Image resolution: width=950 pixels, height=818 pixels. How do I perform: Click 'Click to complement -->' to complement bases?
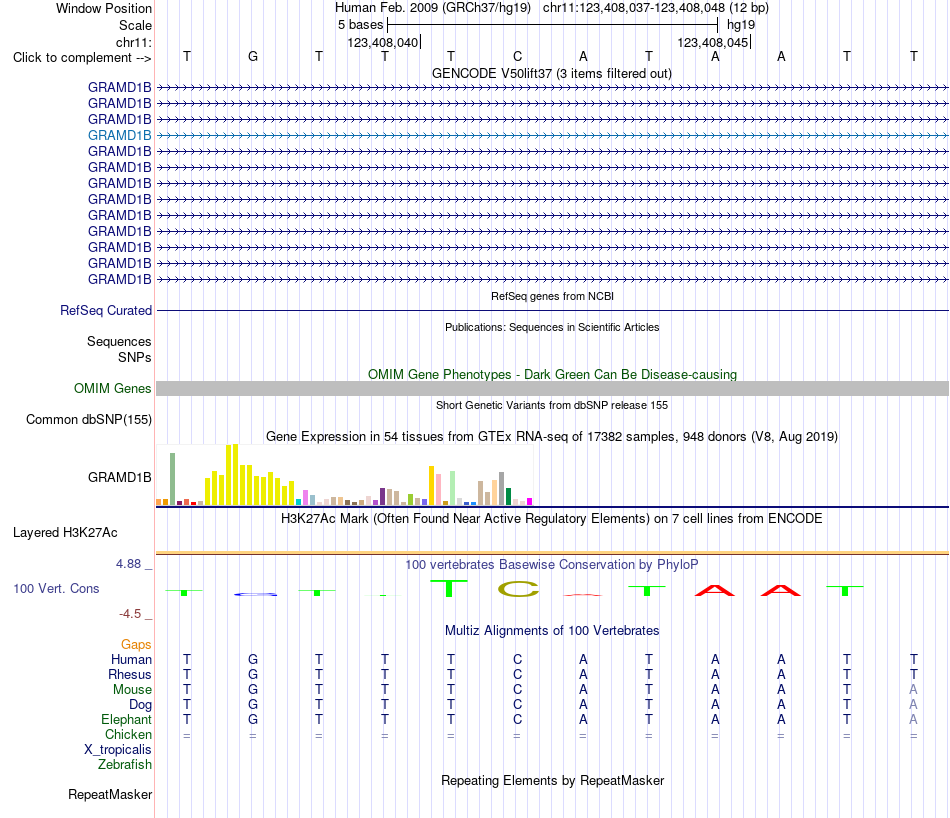(82, 58)
